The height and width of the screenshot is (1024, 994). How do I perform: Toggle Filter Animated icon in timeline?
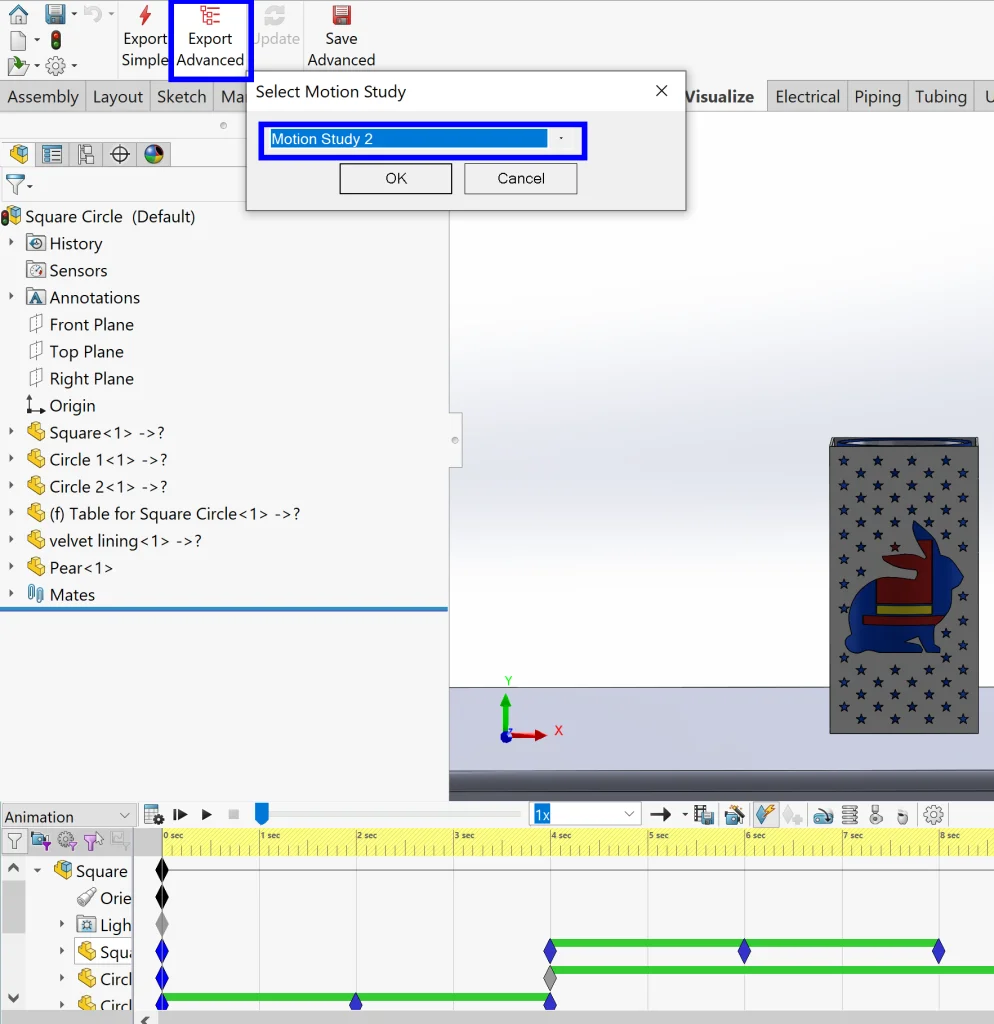pyautogui.click(x=40, y=841)
